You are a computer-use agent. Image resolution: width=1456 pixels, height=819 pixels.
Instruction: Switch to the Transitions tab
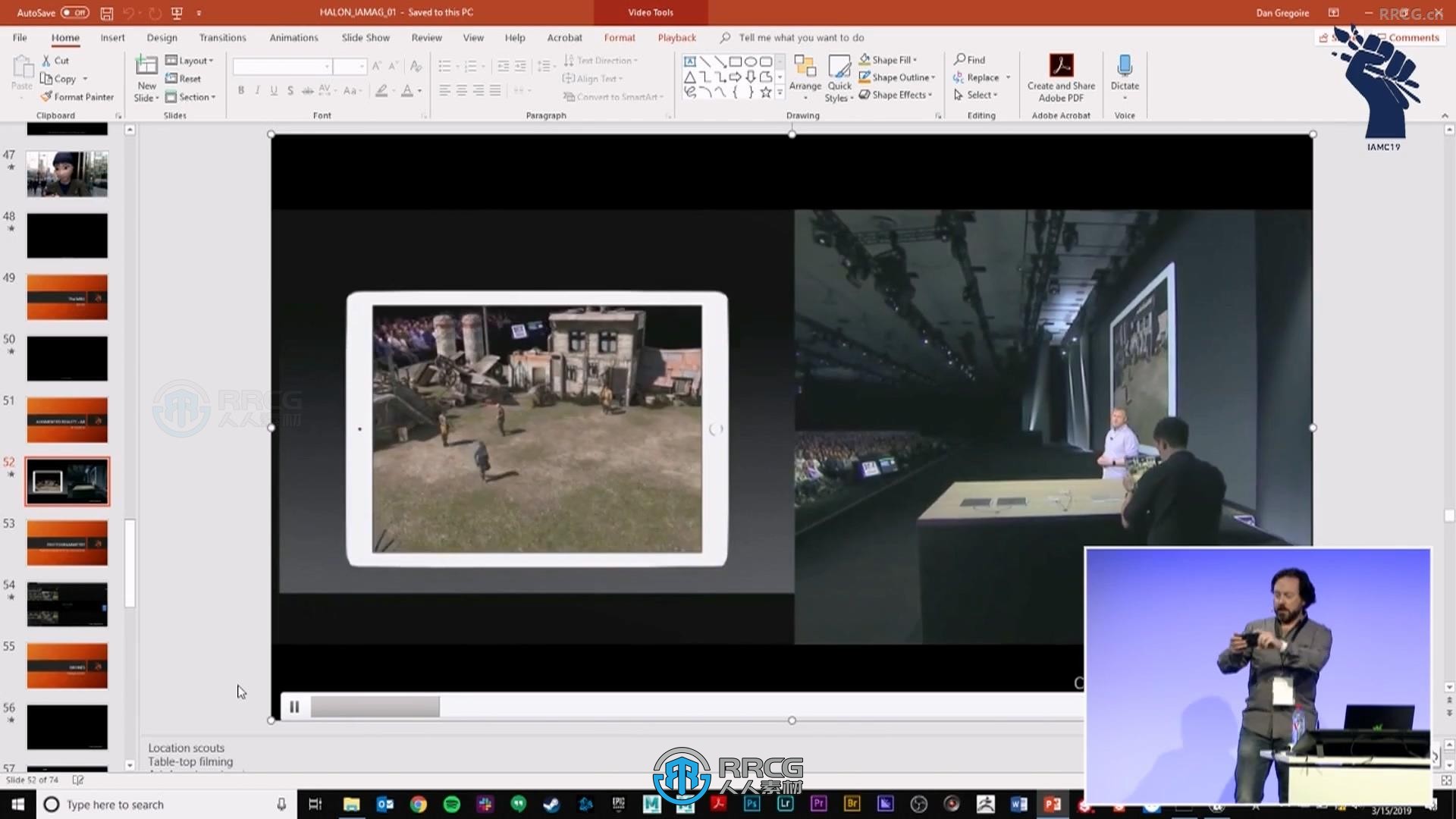(222, 37)
